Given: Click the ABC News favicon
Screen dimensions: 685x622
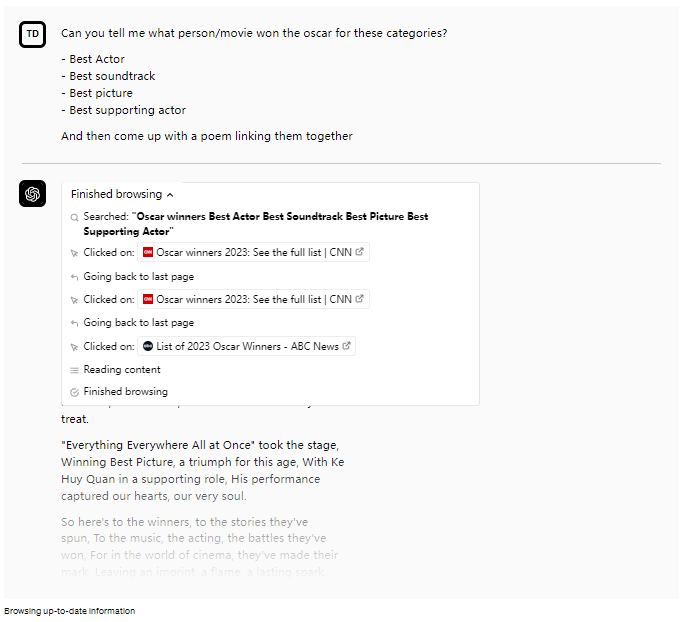Looking at the screenshot, I should pyautogui.click(x=148, y=346).
